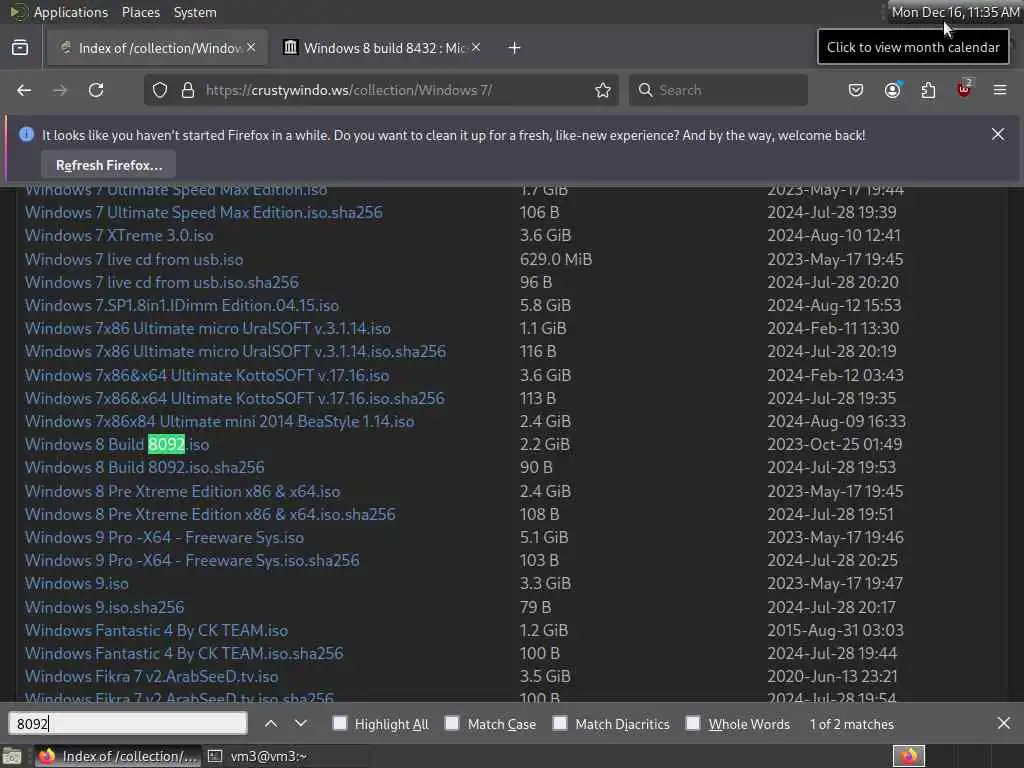The width and height of the screenshot is (1024, 768).
Task: Enable the Match Case checkbox
Action: (x=452, y=723)
